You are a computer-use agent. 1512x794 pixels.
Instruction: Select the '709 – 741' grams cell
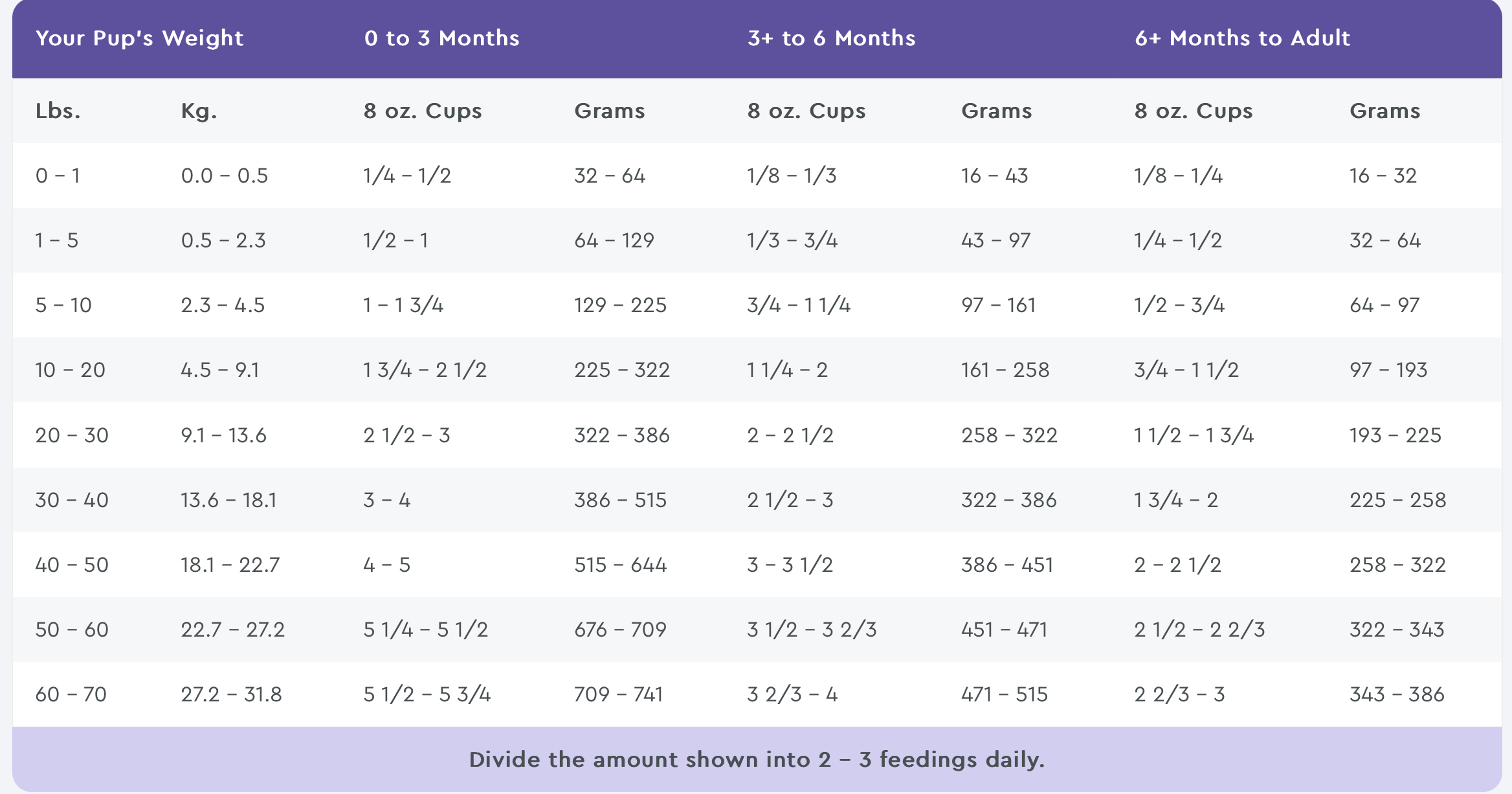pyautogui.click(x=618, y=694)
